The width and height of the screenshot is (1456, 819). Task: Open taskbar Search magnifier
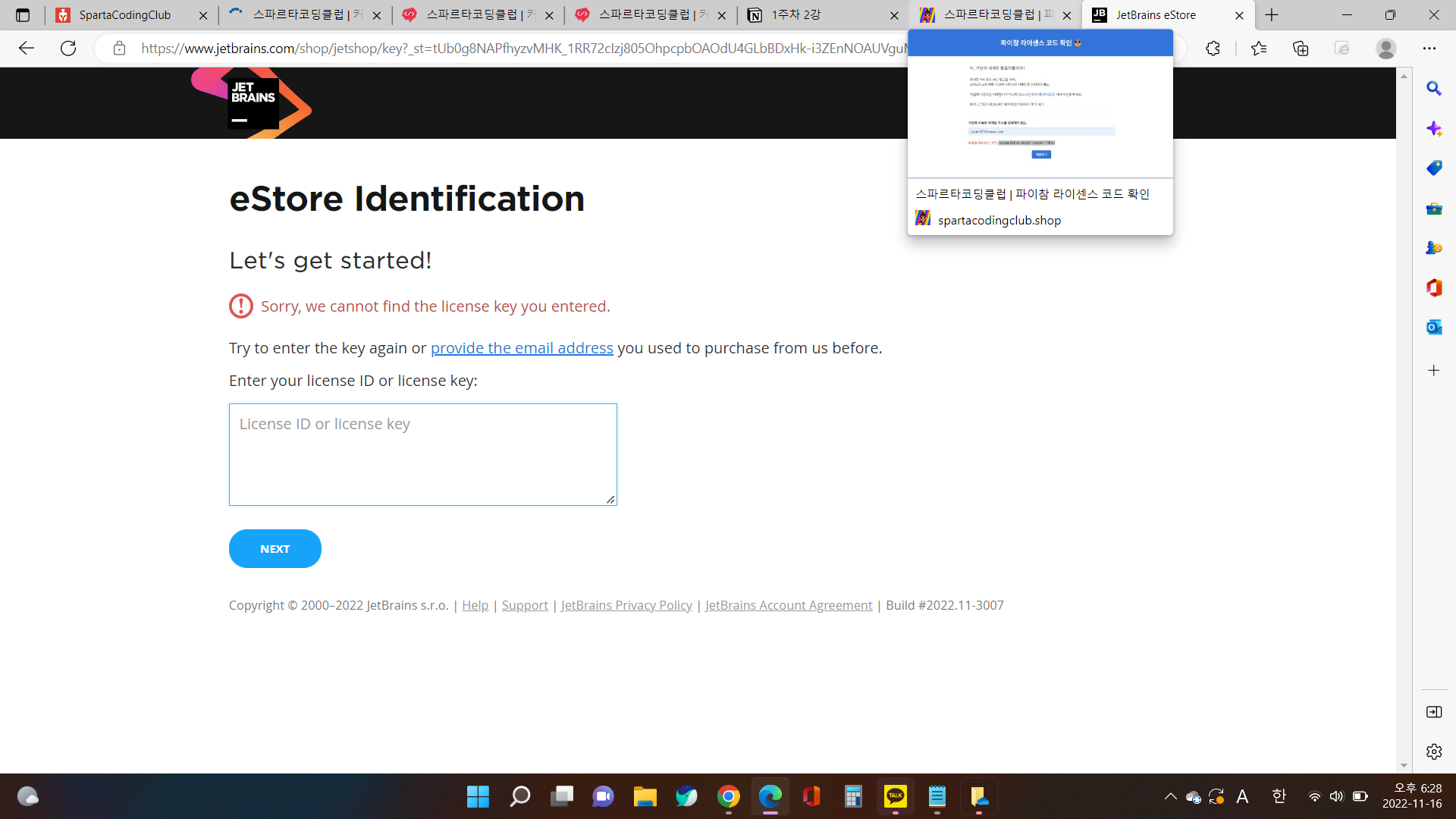(x=520, y=796)
